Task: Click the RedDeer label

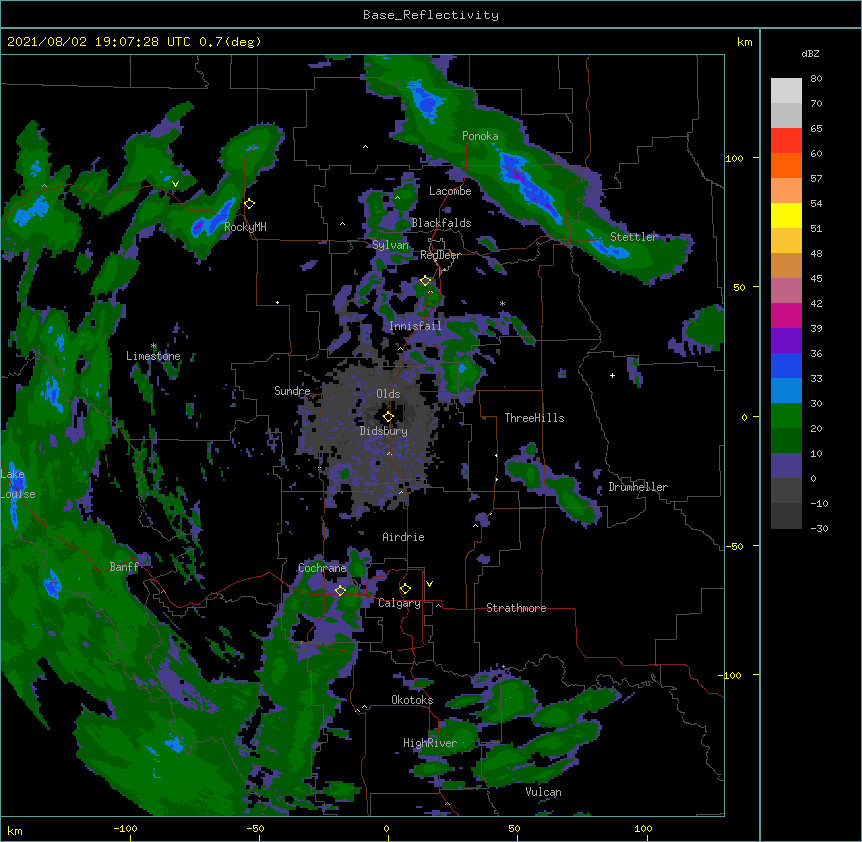Action: coord(440,255)
